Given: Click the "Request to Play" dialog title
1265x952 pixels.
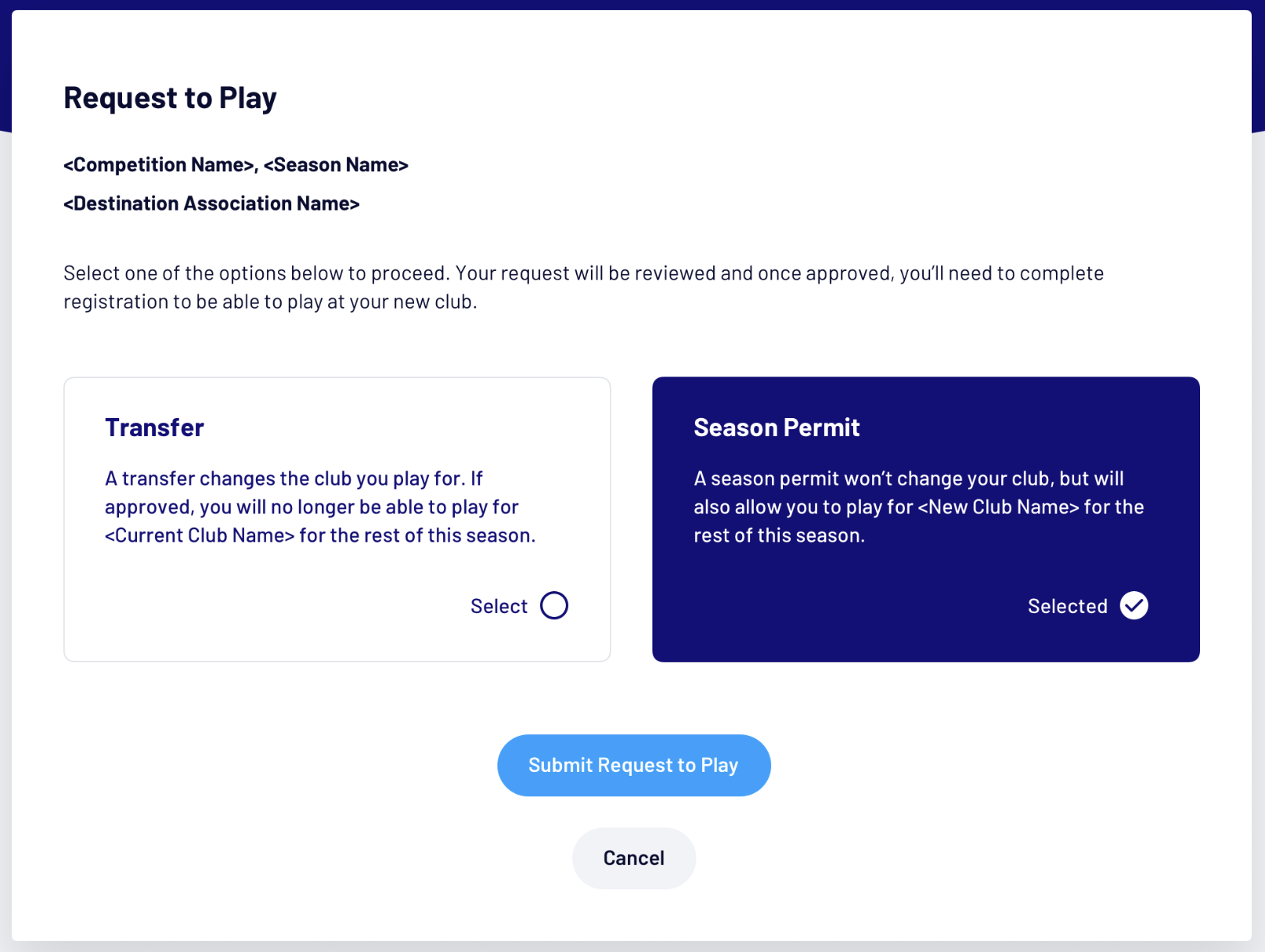Looking at the screenshot, I should 170,98.
